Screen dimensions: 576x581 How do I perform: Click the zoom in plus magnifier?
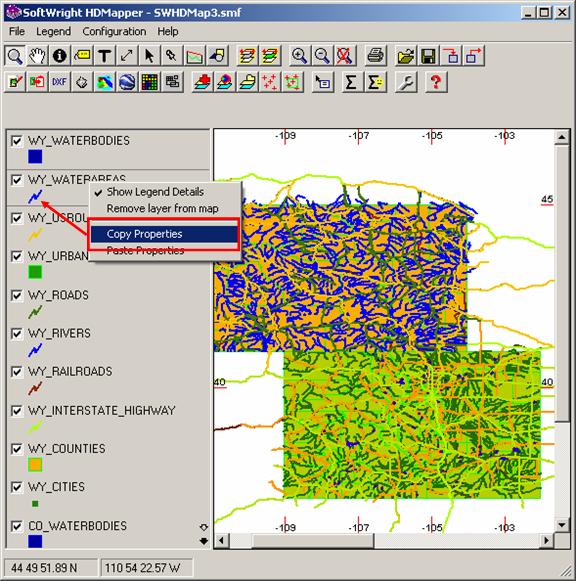(x=299, y=56)
